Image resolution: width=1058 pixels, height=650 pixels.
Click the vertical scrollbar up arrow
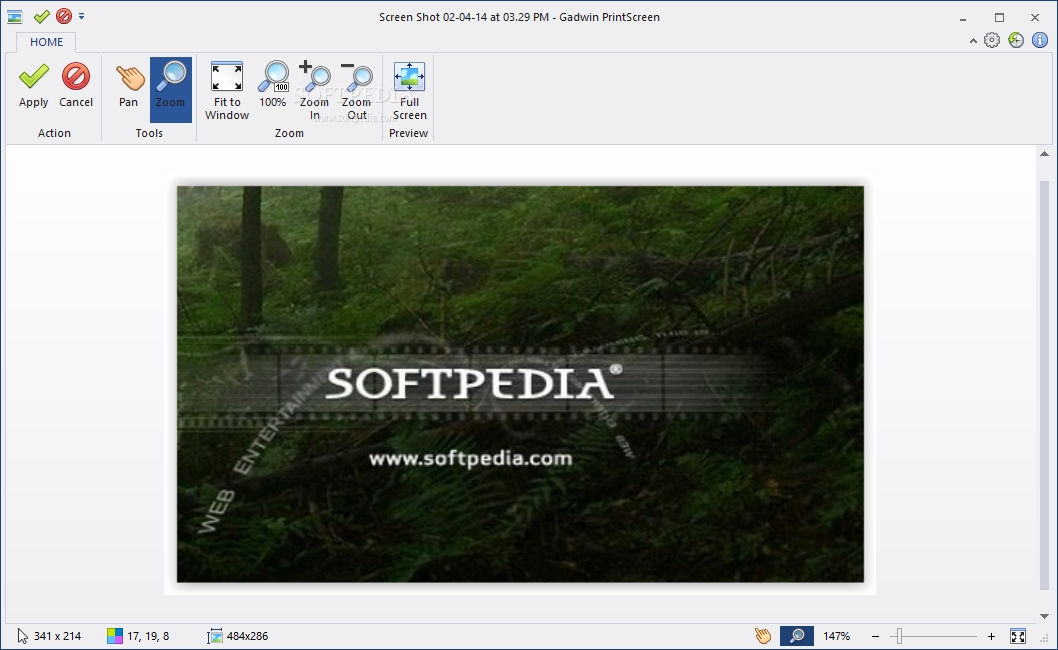[1044, 154]
